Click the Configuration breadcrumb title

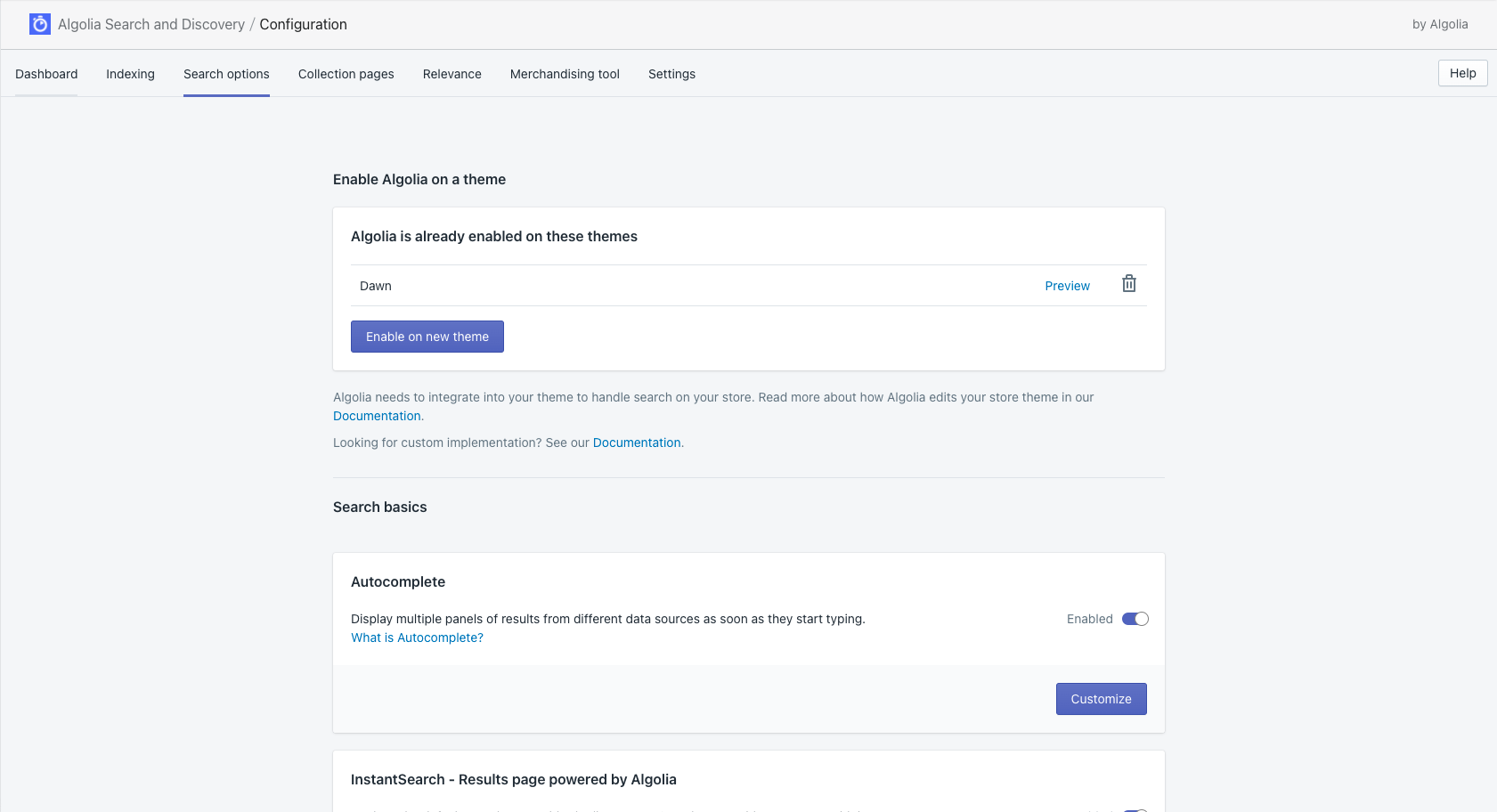point(304,24)
